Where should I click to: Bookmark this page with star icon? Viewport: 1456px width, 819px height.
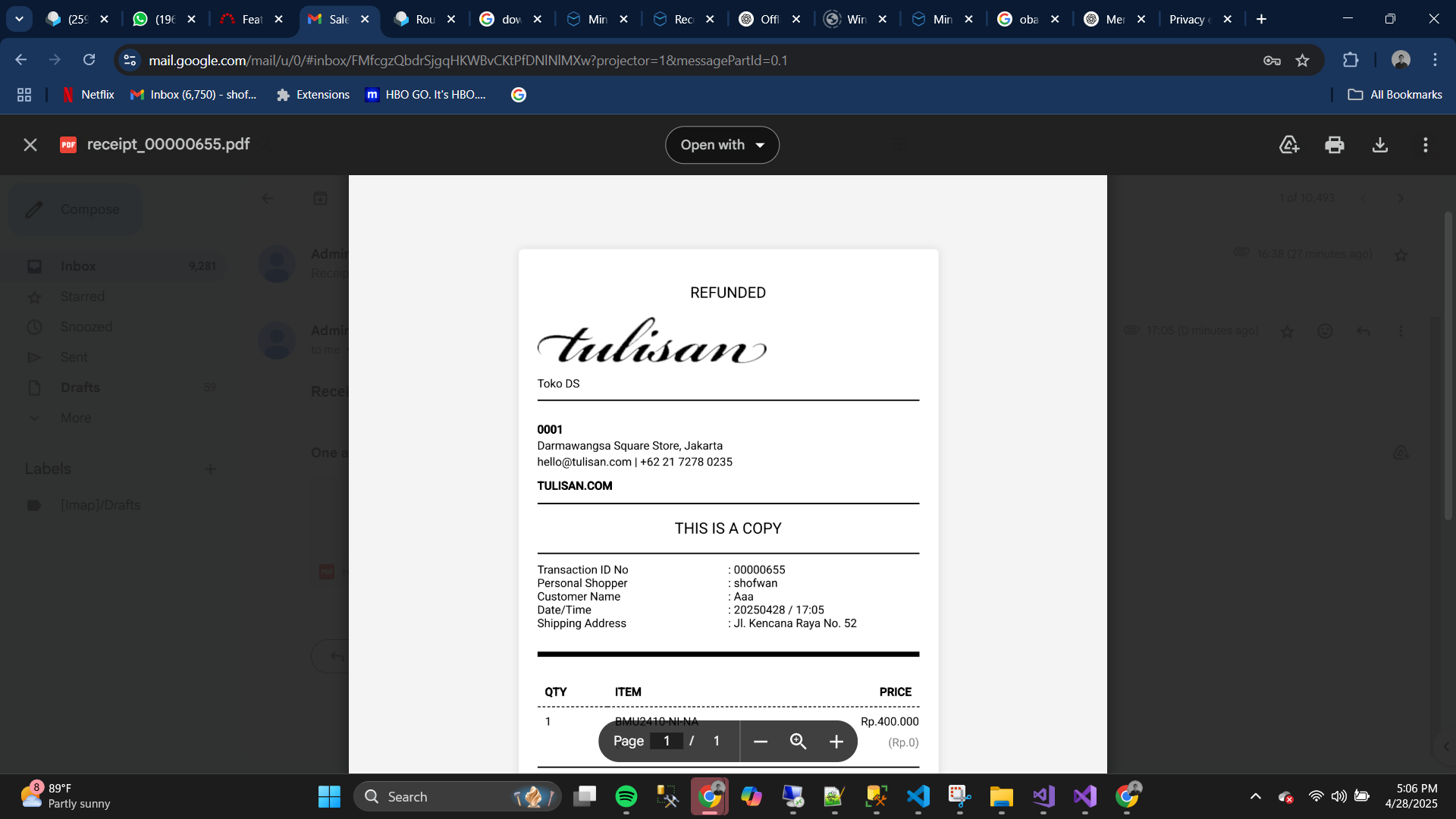1303,60
